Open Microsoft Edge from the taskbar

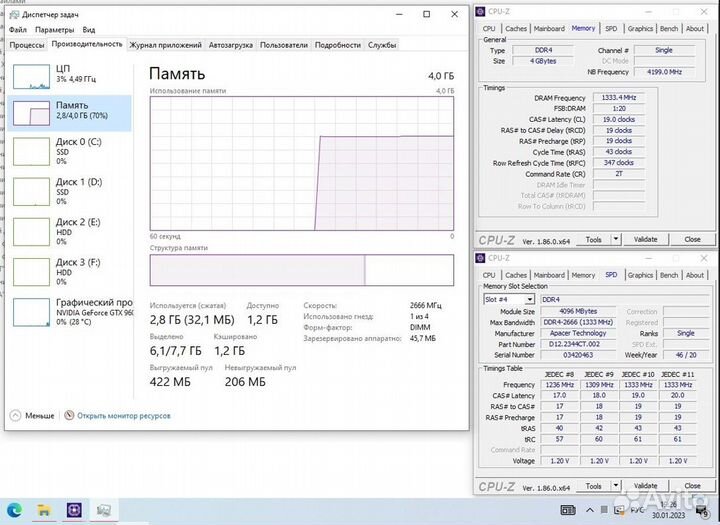click(x=15, y=510)
